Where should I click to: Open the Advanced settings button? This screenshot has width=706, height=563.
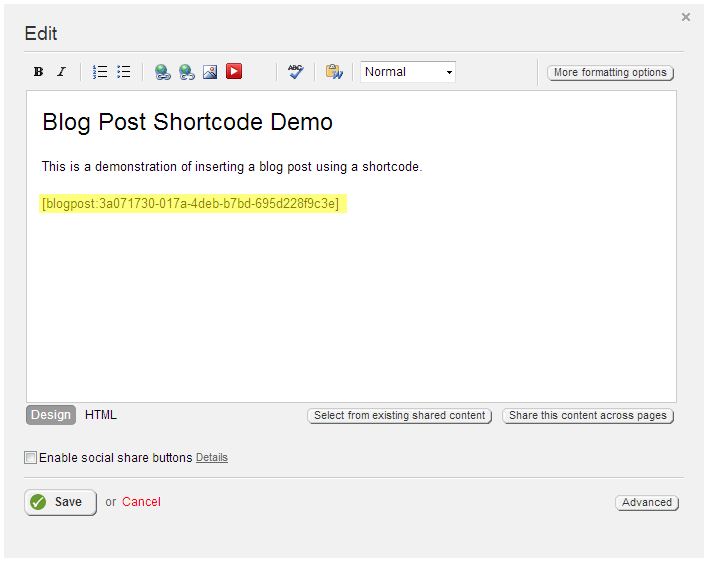pyautogui.click(x=647, y=502)
